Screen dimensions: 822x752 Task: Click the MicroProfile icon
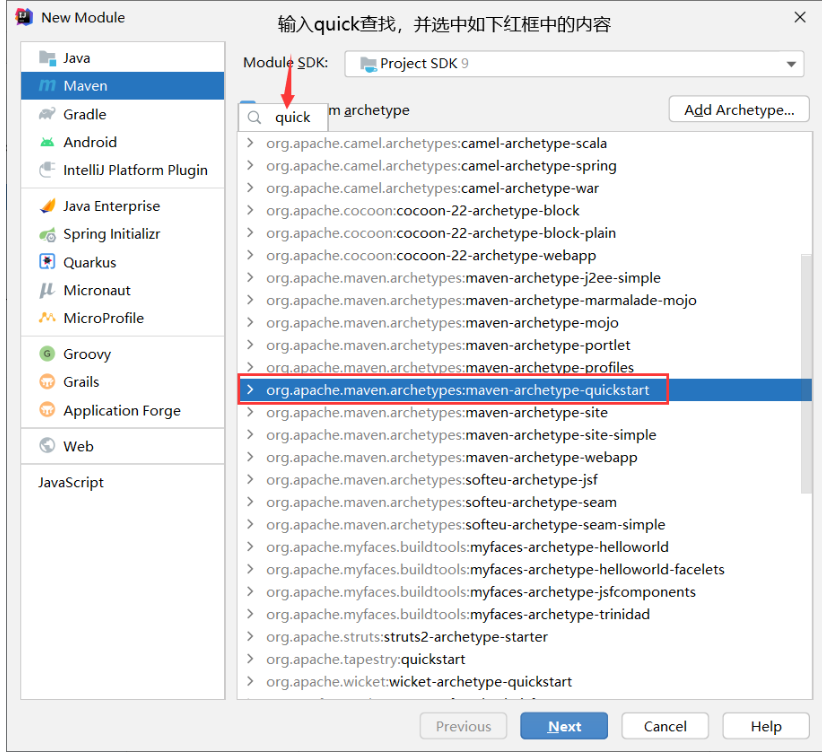pyautogui.click(x=47, y=318)
